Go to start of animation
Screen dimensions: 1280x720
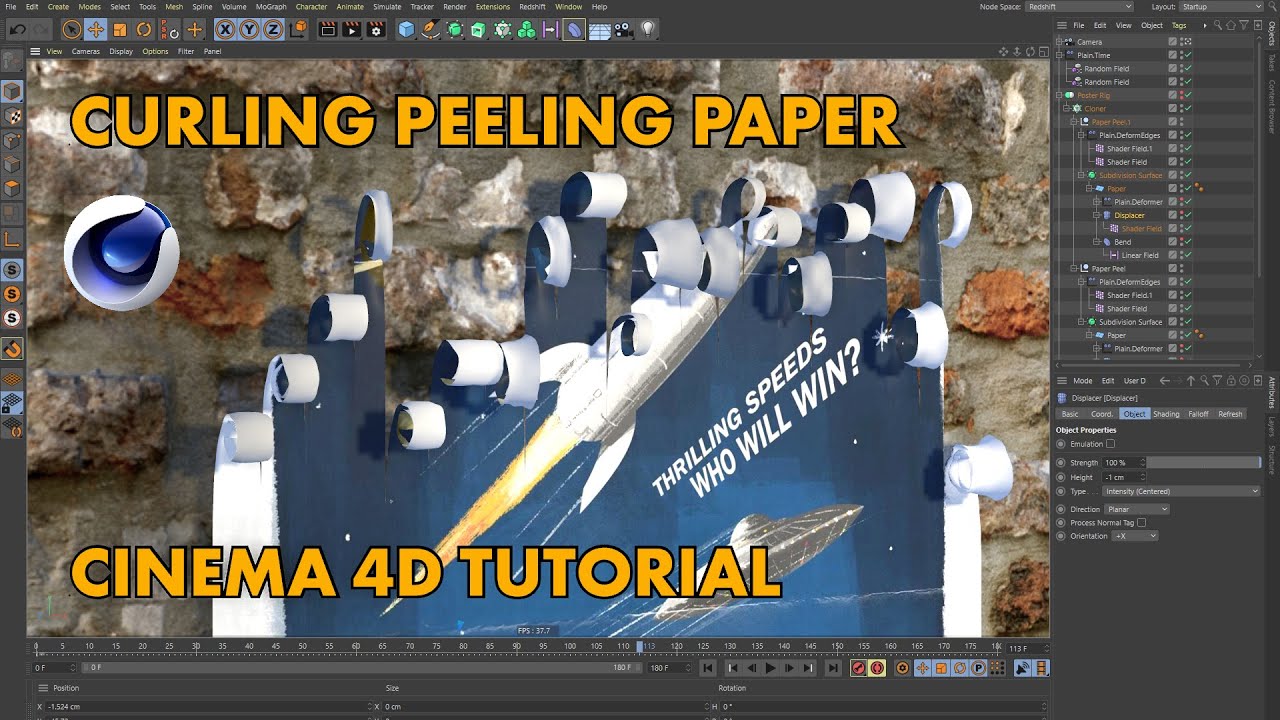pos(708,668)
